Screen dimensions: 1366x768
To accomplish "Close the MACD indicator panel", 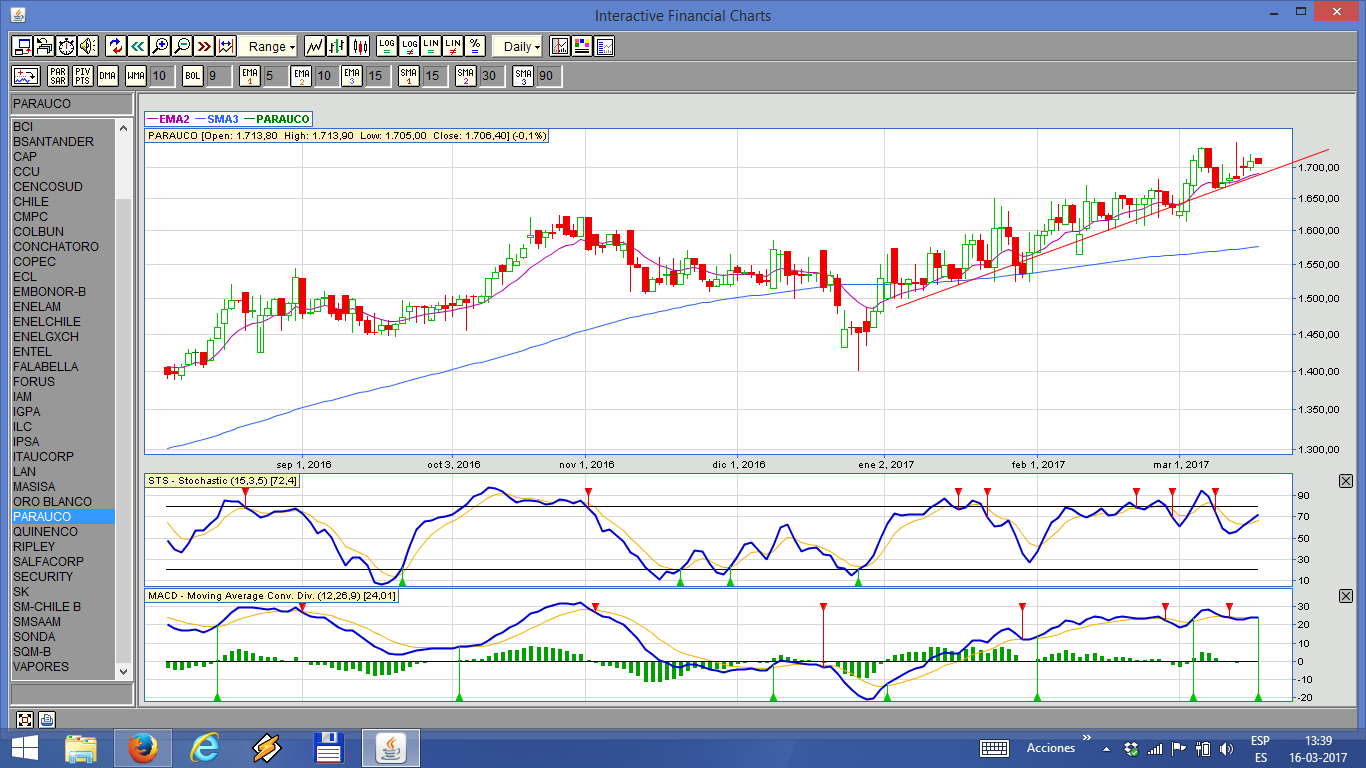I will click(x=1345, y=597).
